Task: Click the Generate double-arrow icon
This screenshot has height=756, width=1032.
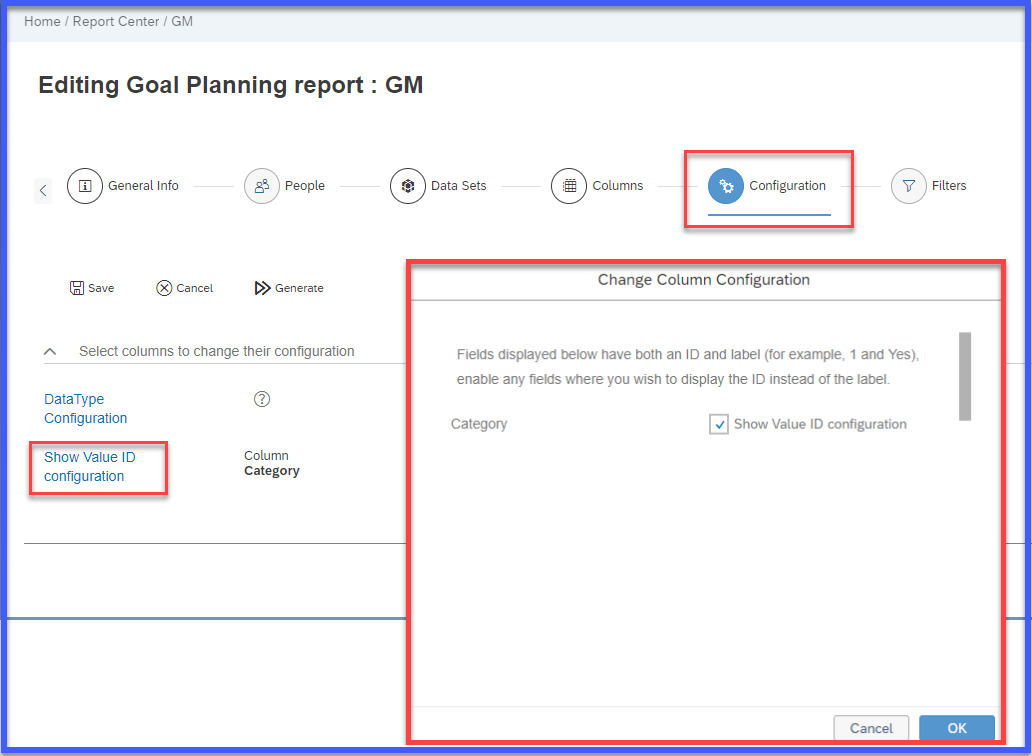Action: (263, 288)
